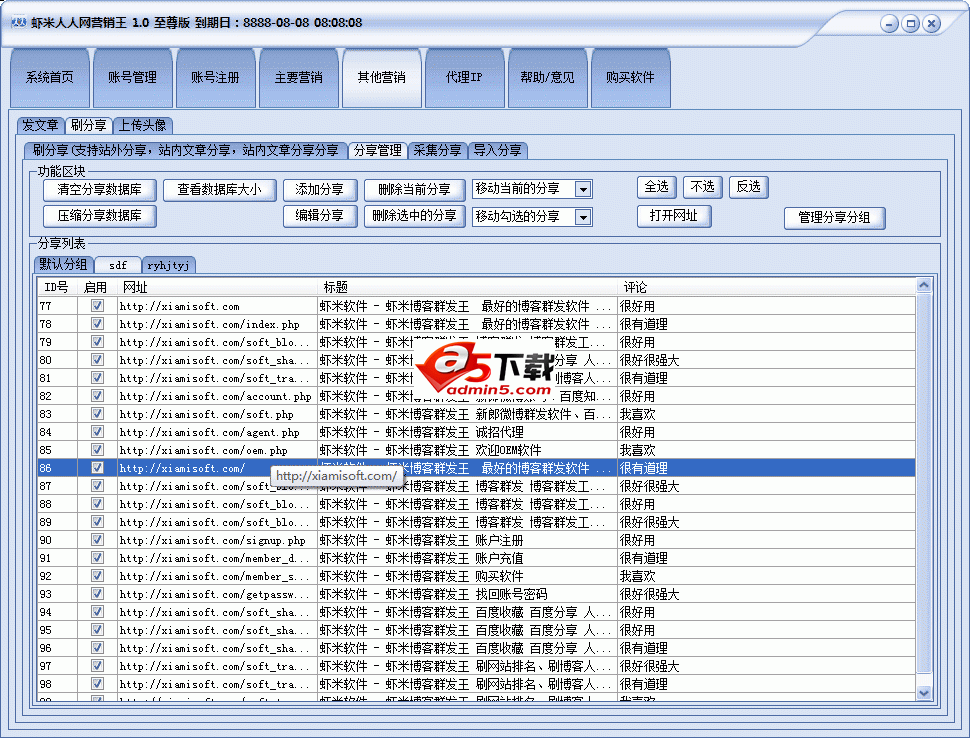
Task: Uncheck the enable box for ID 77
Action: (x=97, y=306)
